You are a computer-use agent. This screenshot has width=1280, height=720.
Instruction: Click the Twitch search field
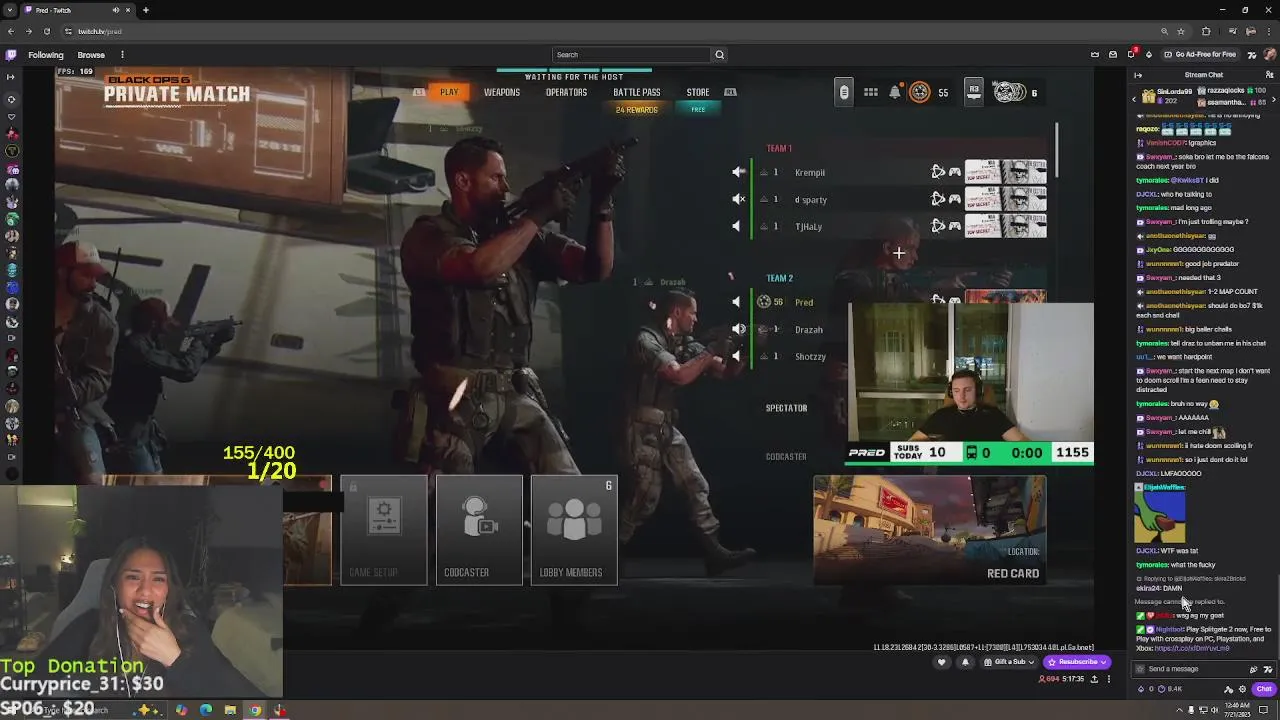(631, 55)
